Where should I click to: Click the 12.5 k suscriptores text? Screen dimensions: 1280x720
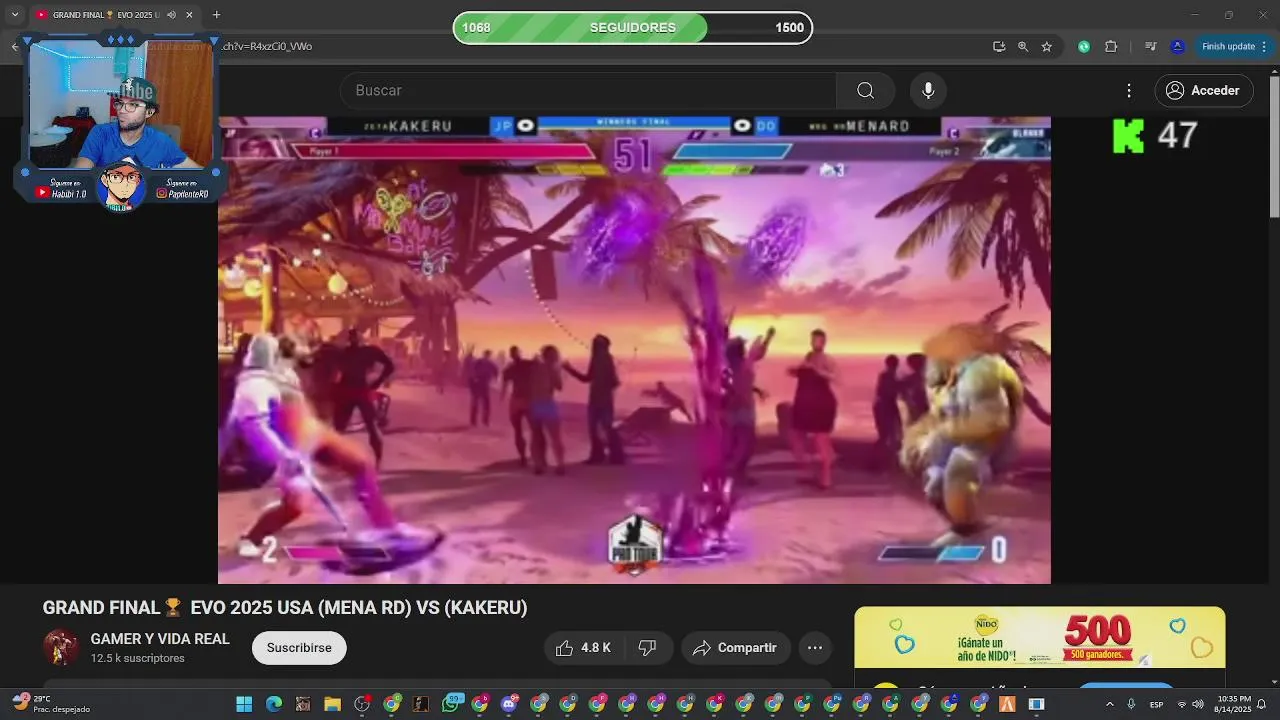click(138, 659)
